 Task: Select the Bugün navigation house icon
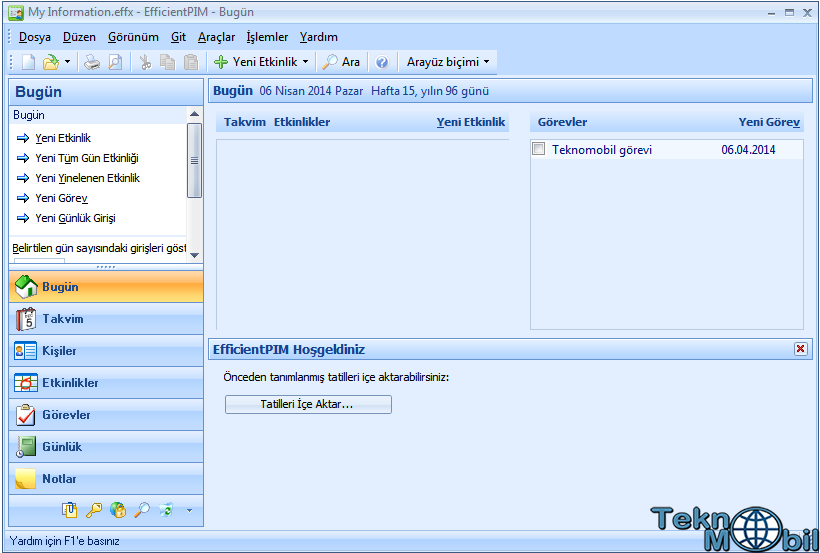pos(26,287)
